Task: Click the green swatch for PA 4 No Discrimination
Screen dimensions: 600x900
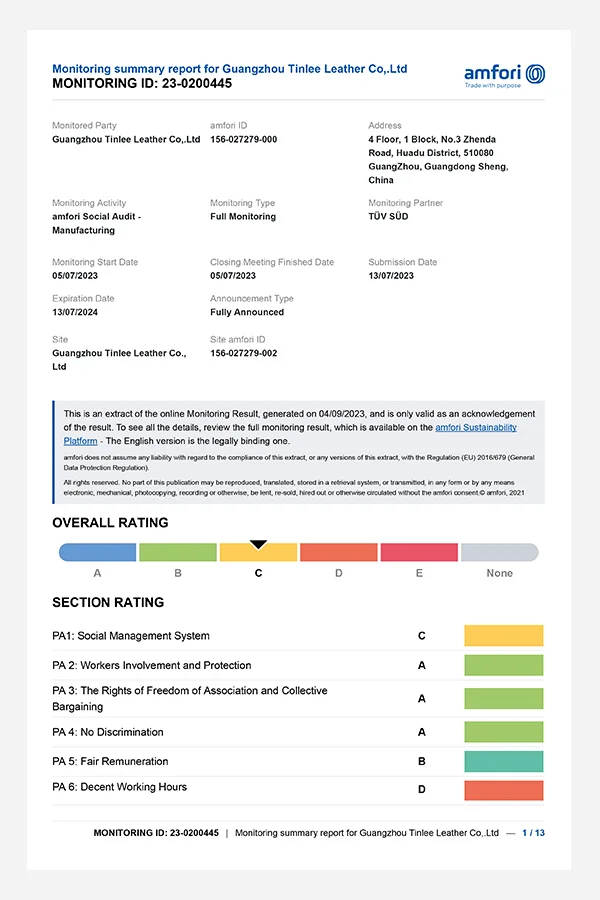Action: (x=503, y=732)
